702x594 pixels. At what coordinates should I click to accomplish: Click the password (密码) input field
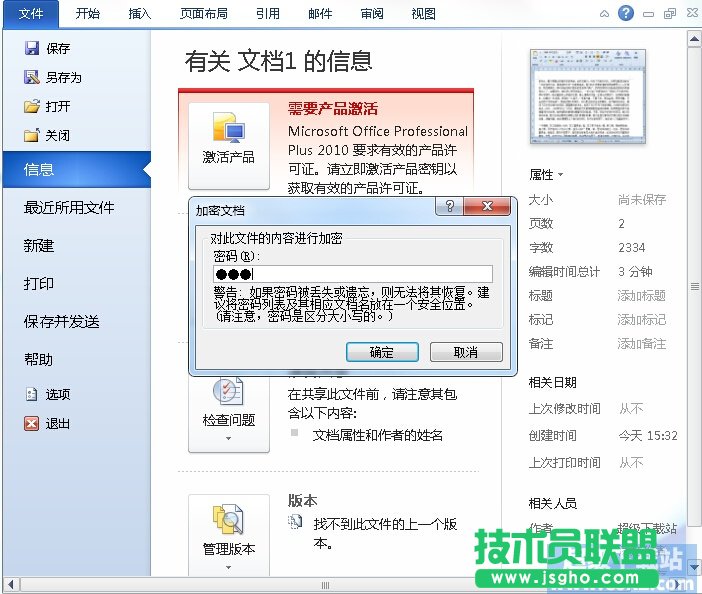352,274
